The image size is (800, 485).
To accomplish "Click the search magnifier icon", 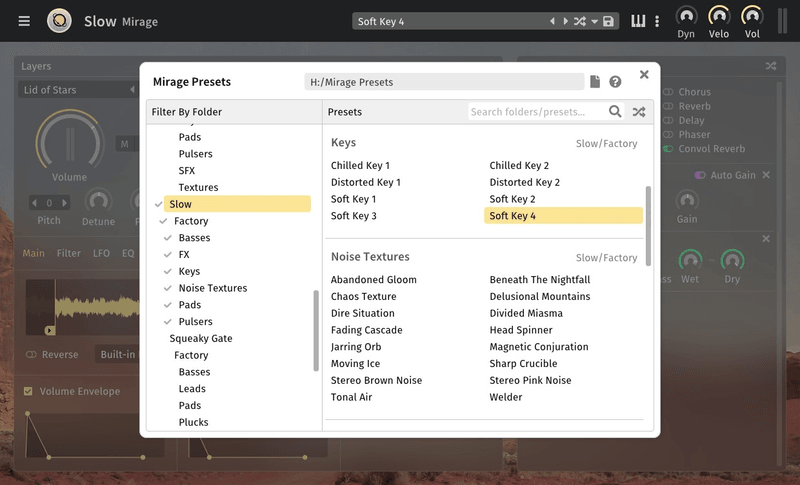I will click(616, 112).
